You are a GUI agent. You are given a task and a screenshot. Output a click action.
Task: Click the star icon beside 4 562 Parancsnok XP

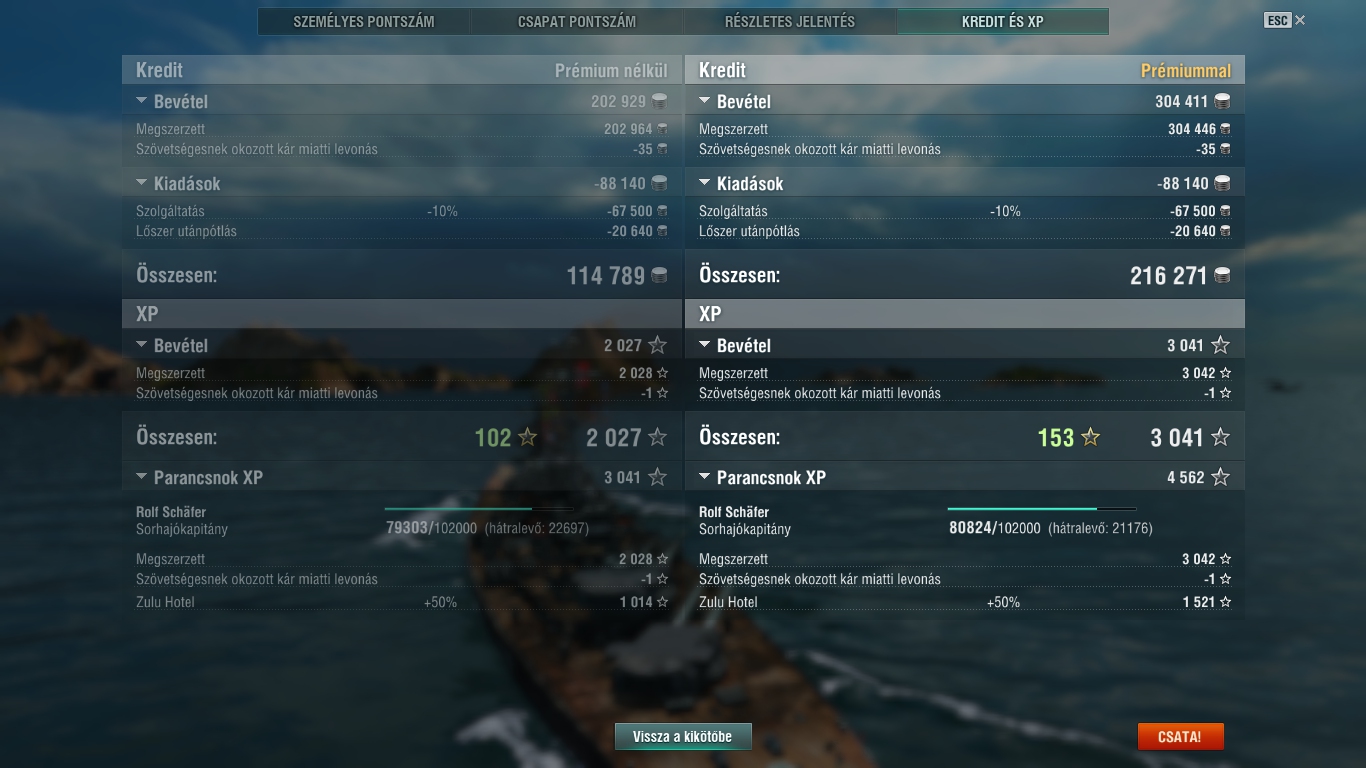point(1220,477)
